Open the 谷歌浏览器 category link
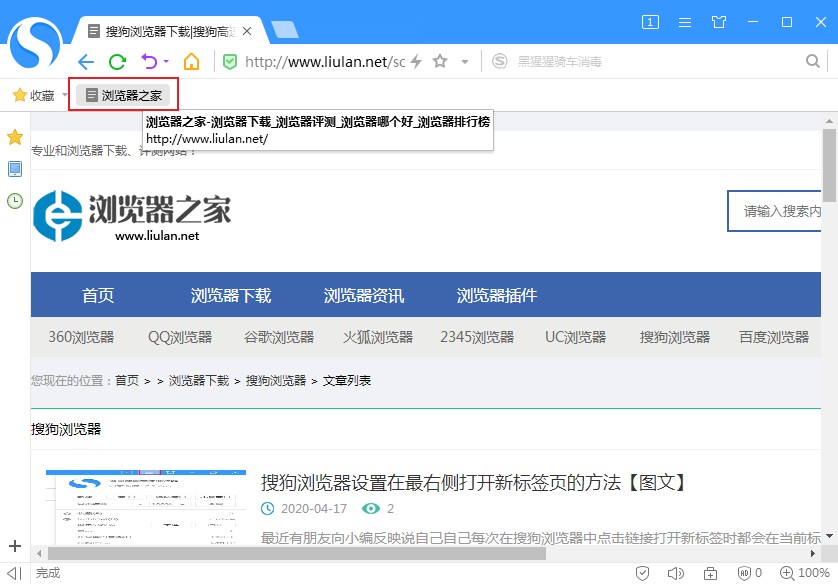Viewport: 838px width, 584px height. (x=279, y=337)
